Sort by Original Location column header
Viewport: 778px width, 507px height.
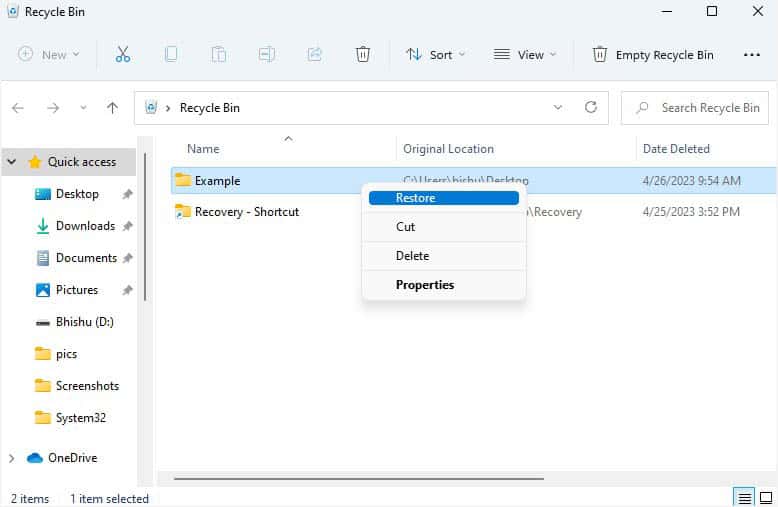tap(448, 149)
